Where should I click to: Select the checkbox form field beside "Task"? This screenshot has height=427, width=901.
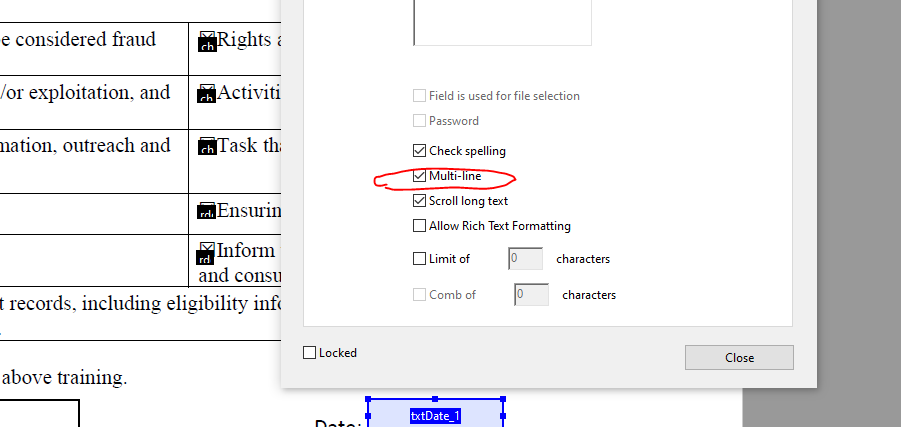[x=207, y=146]
